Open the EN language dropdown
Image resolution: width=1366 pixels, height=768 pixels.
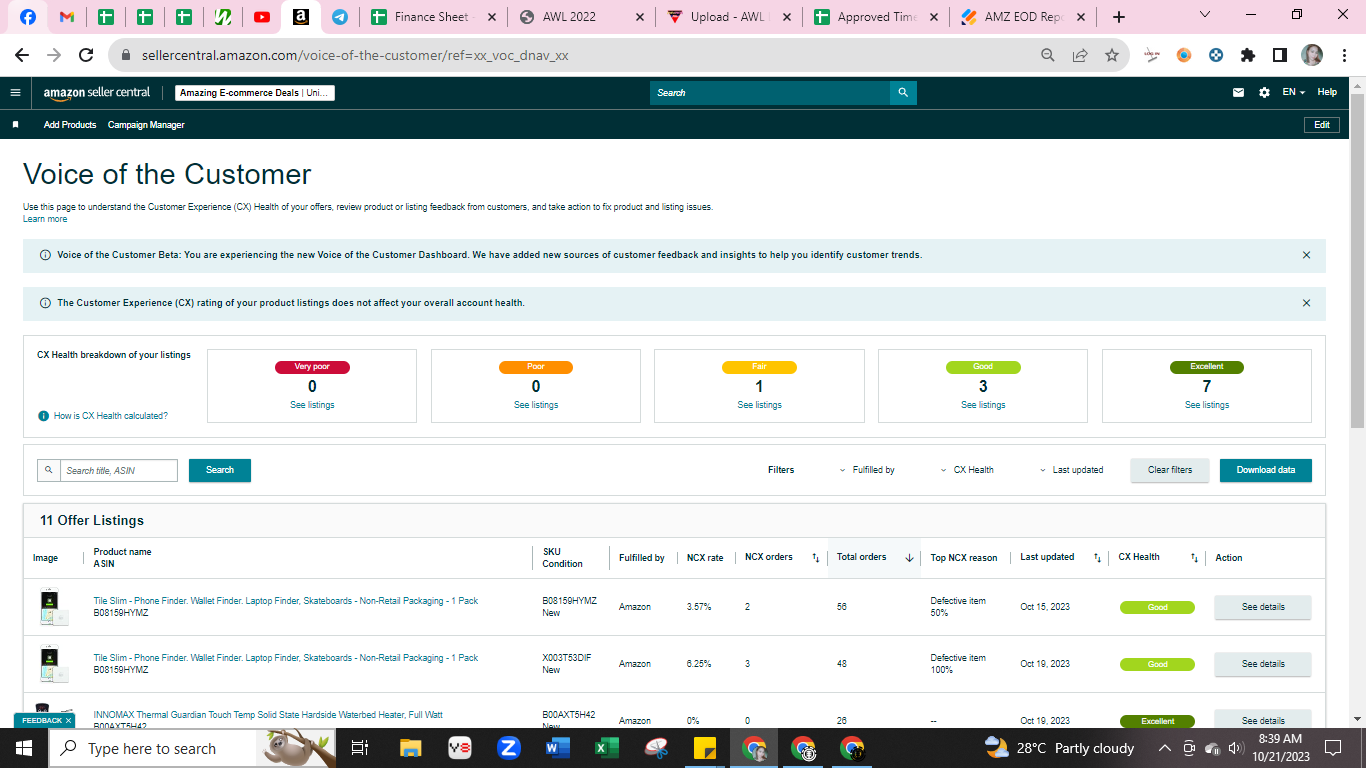1294,92
